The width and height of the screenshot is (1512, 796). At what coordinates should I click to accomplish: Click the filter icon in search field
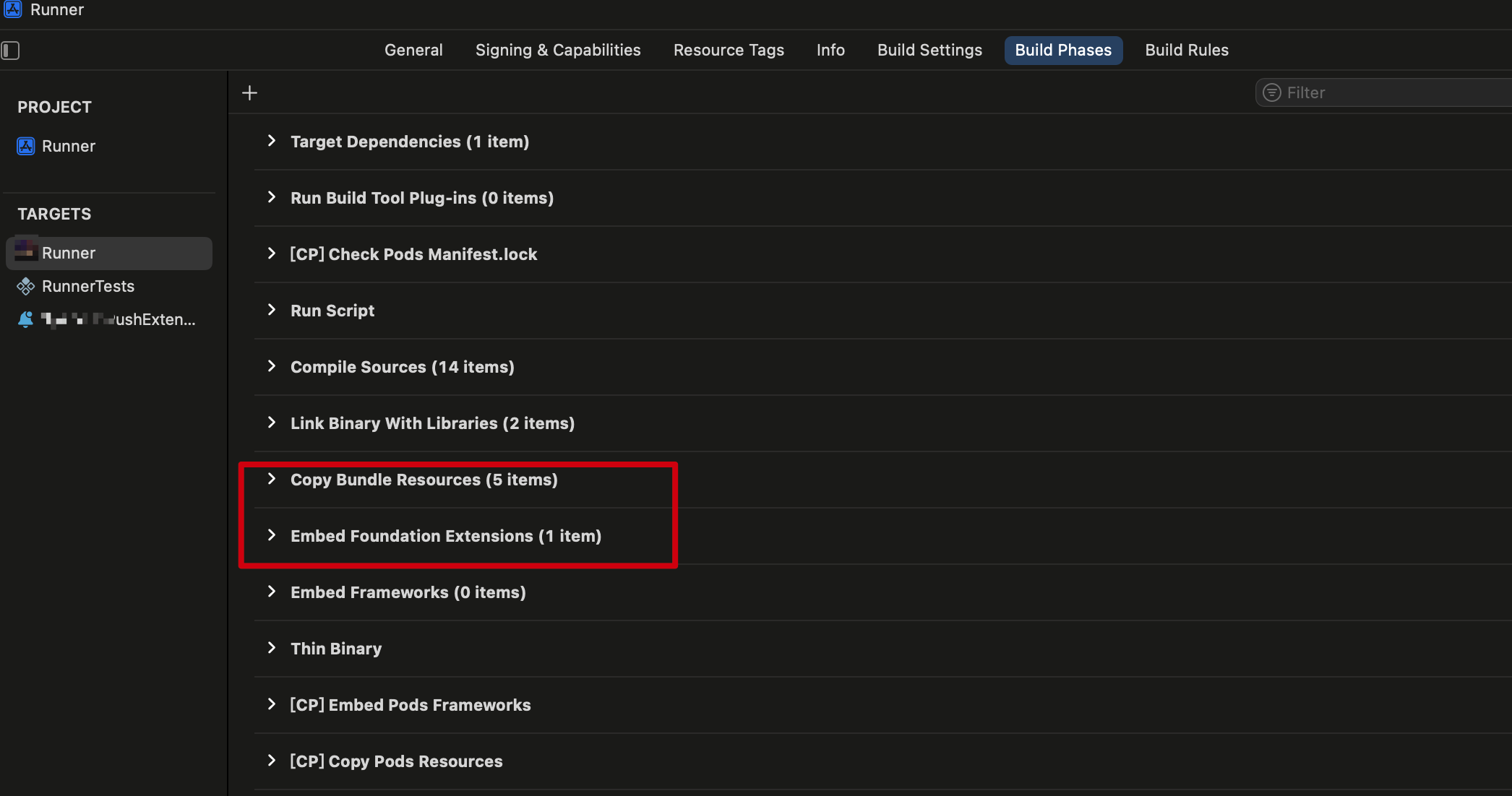tap(1272, 93)
